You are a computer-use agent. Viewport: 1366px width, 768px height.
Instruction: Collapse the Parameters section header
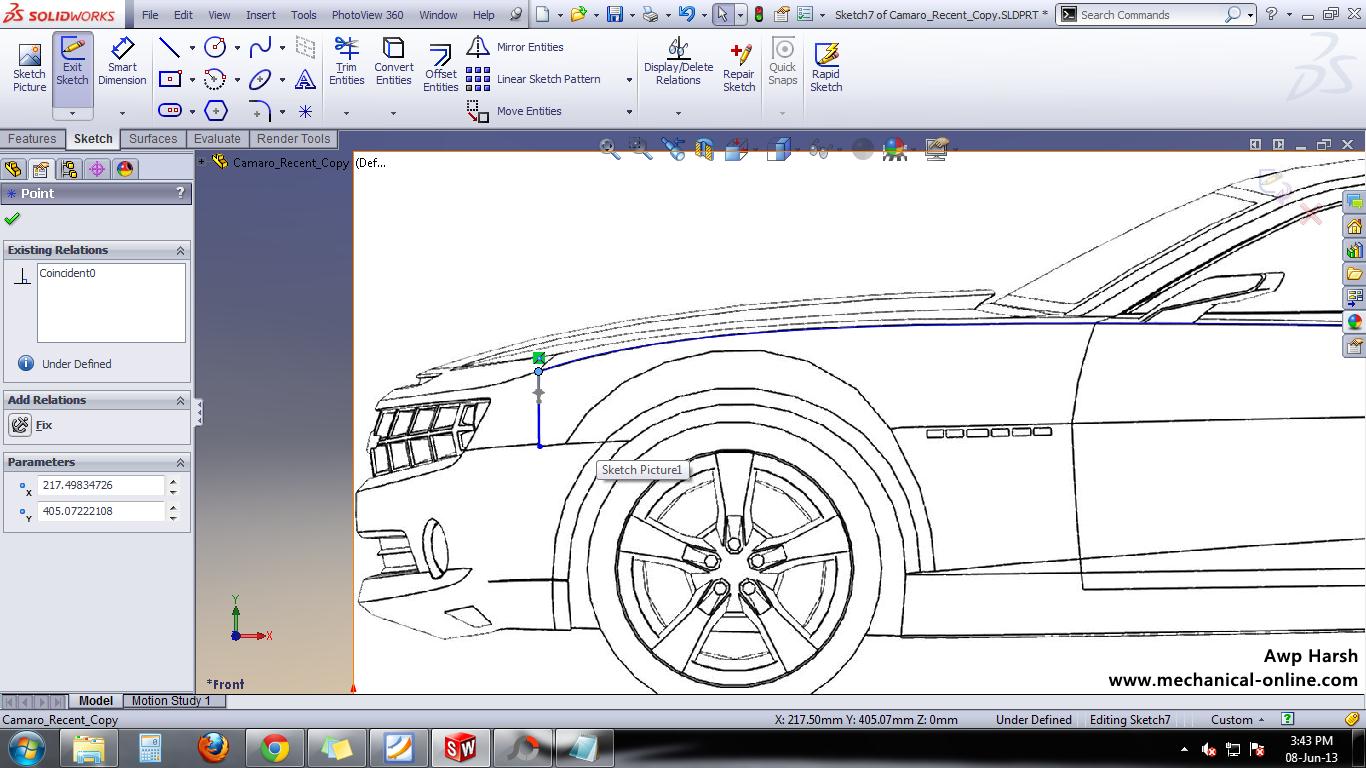click(178, 462)
